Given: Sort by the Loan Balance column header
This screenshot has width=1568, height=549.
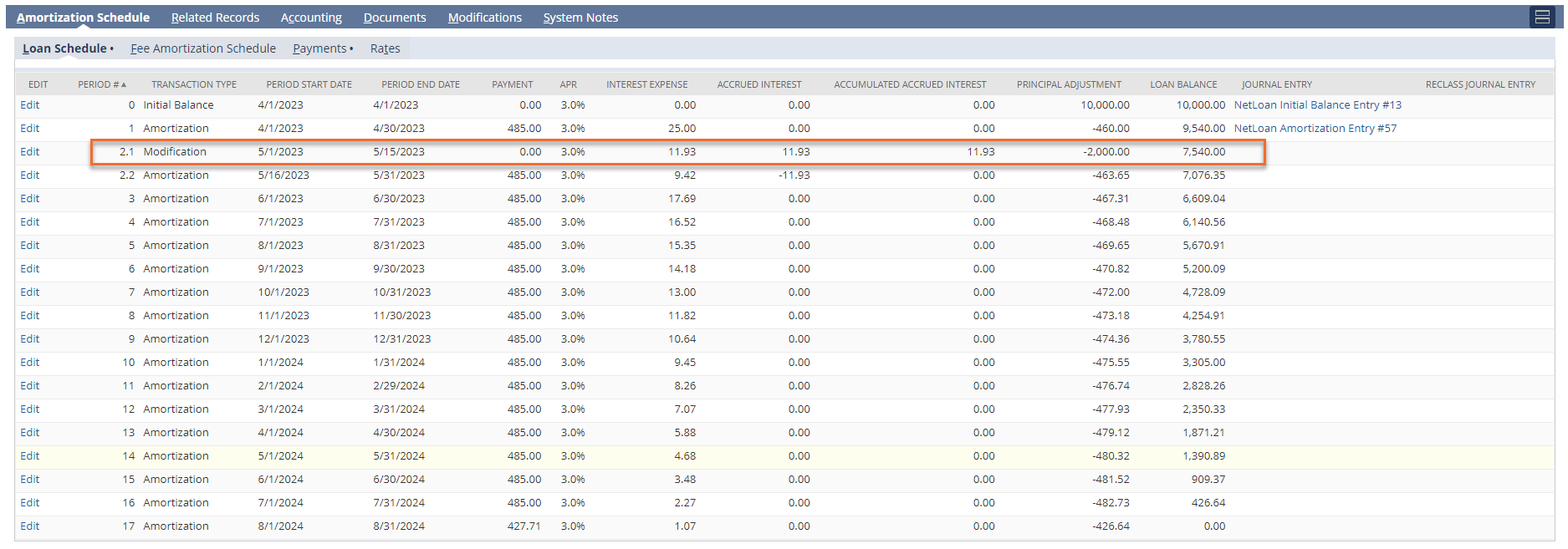Looking at the screenshot, I should pyautogui.click(x=1182, y=84).
